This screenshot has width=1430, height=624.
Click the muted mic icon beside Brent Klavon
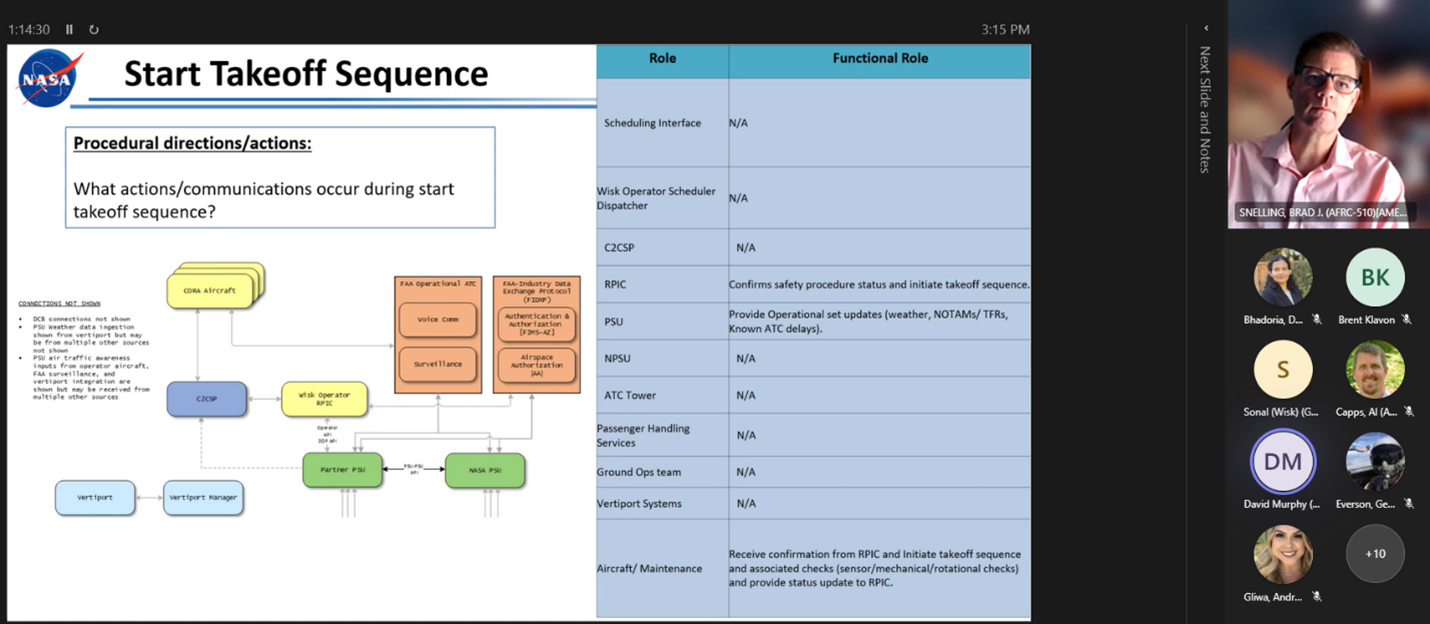(1406, 320)
